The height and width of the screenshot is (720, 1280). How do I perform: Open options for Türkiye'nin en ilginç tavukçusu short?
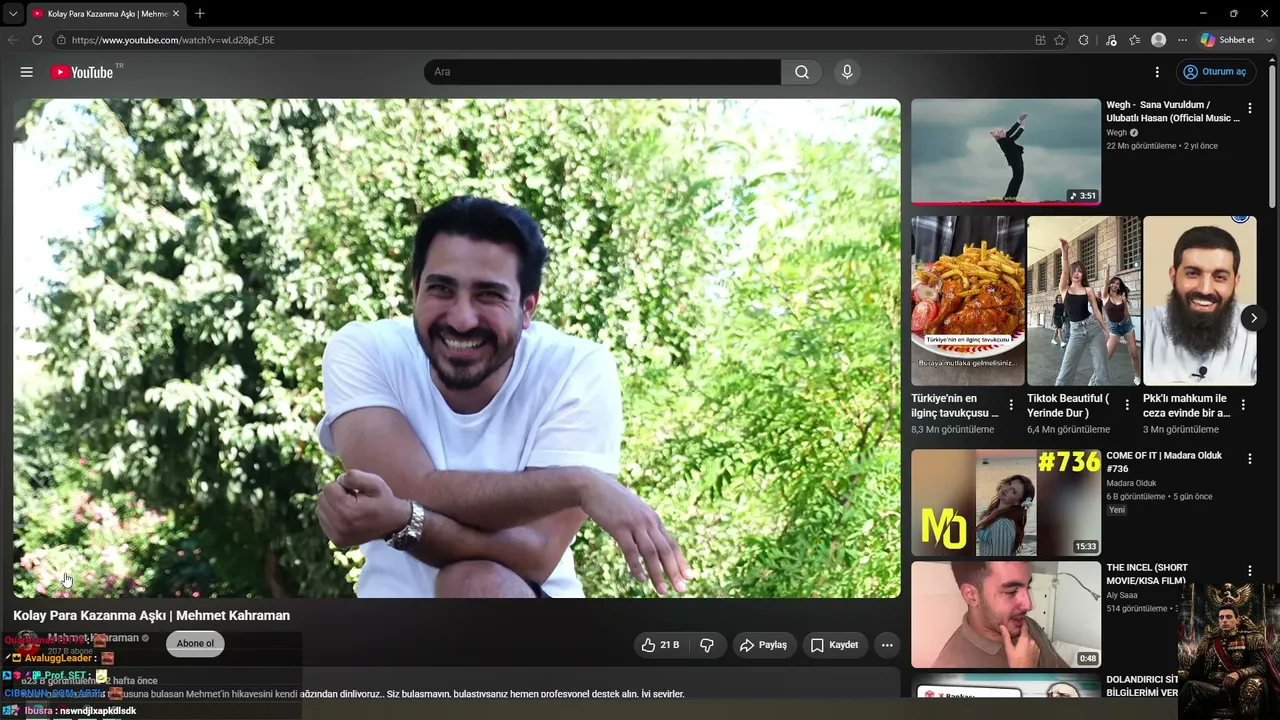click(1011, 405)
